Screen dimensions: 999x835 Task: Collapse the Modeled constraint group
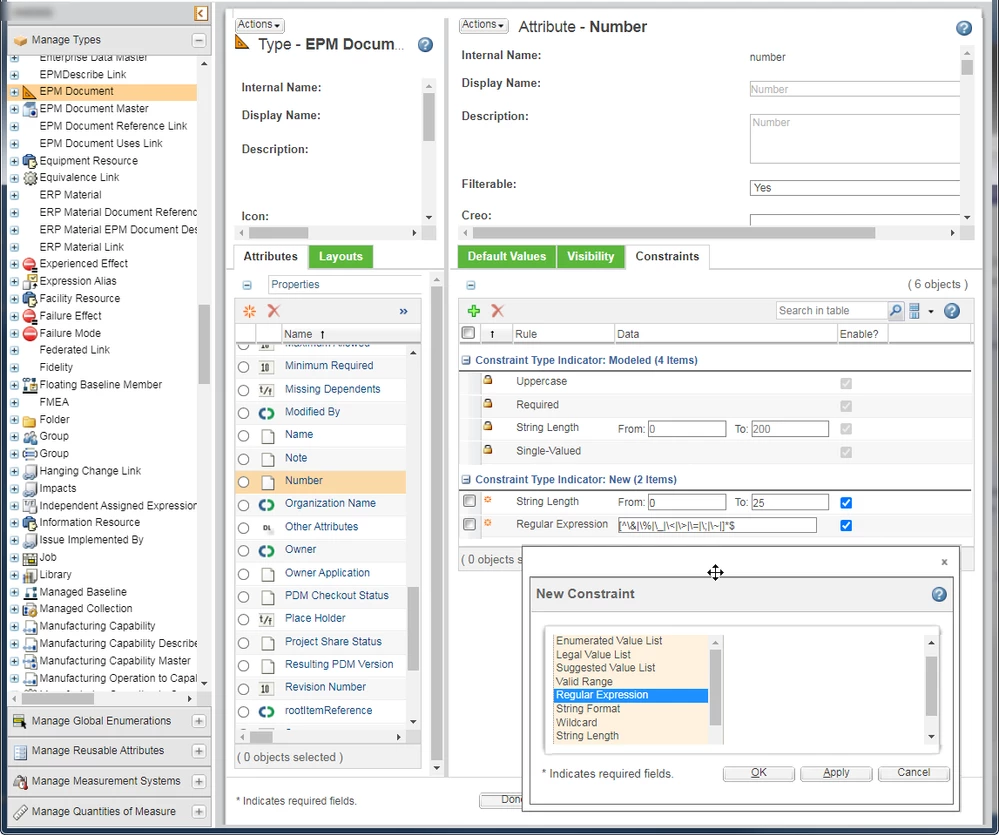click(x=466, y=360)
